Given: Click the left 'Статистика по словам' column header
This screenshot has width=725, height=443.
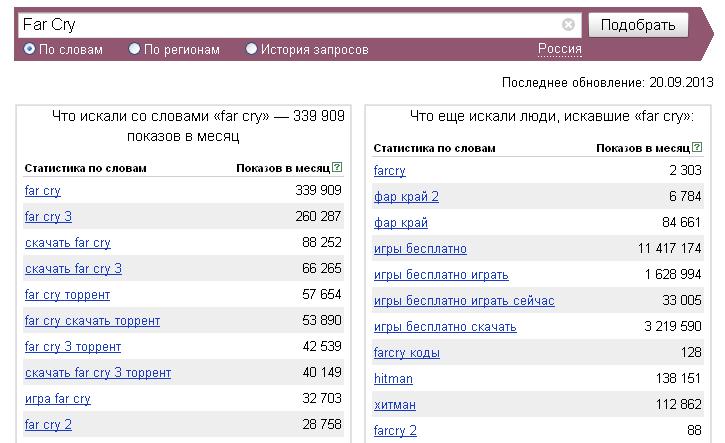Looking at the screenshot, I should tap(86, 168).
